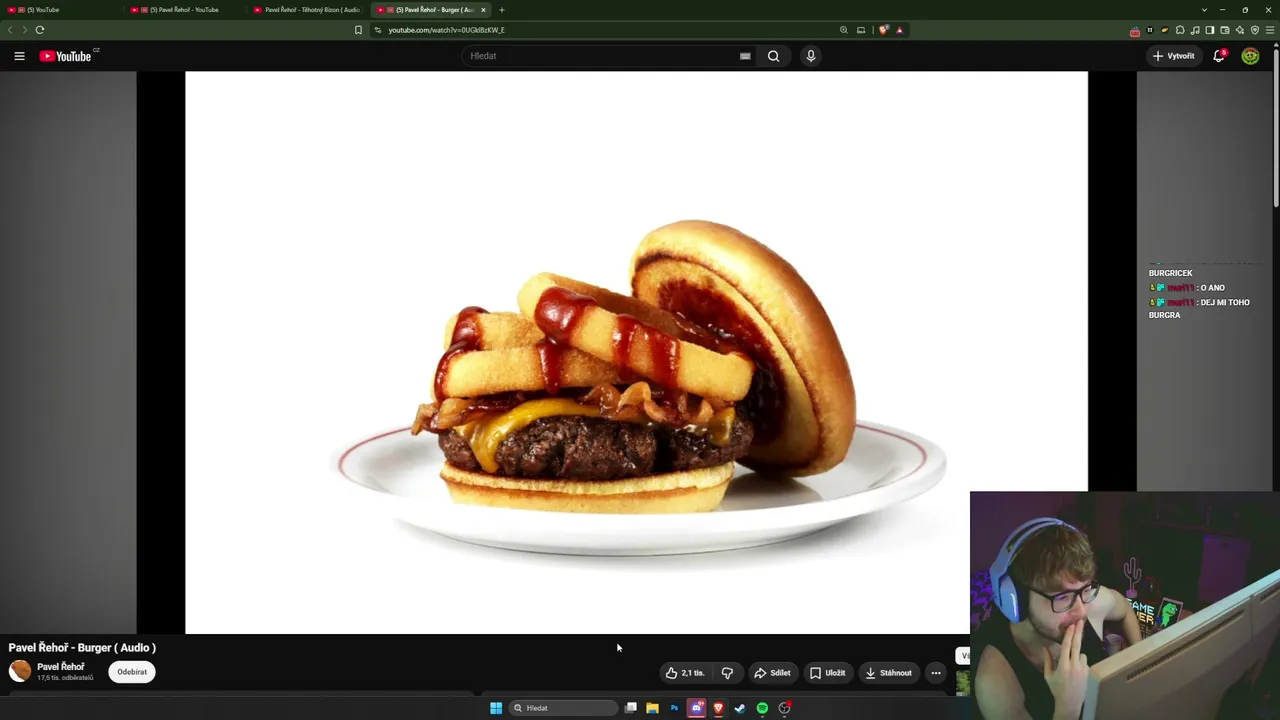
Task: Click the 'Odebírat' subscribe button
Action: click(132, 672)
